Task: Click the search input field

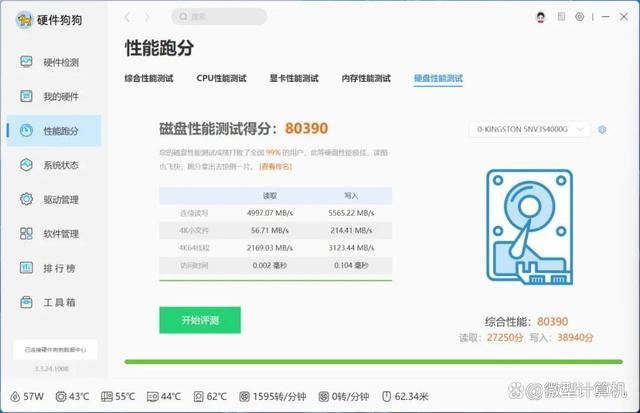Action: [219, 17]
